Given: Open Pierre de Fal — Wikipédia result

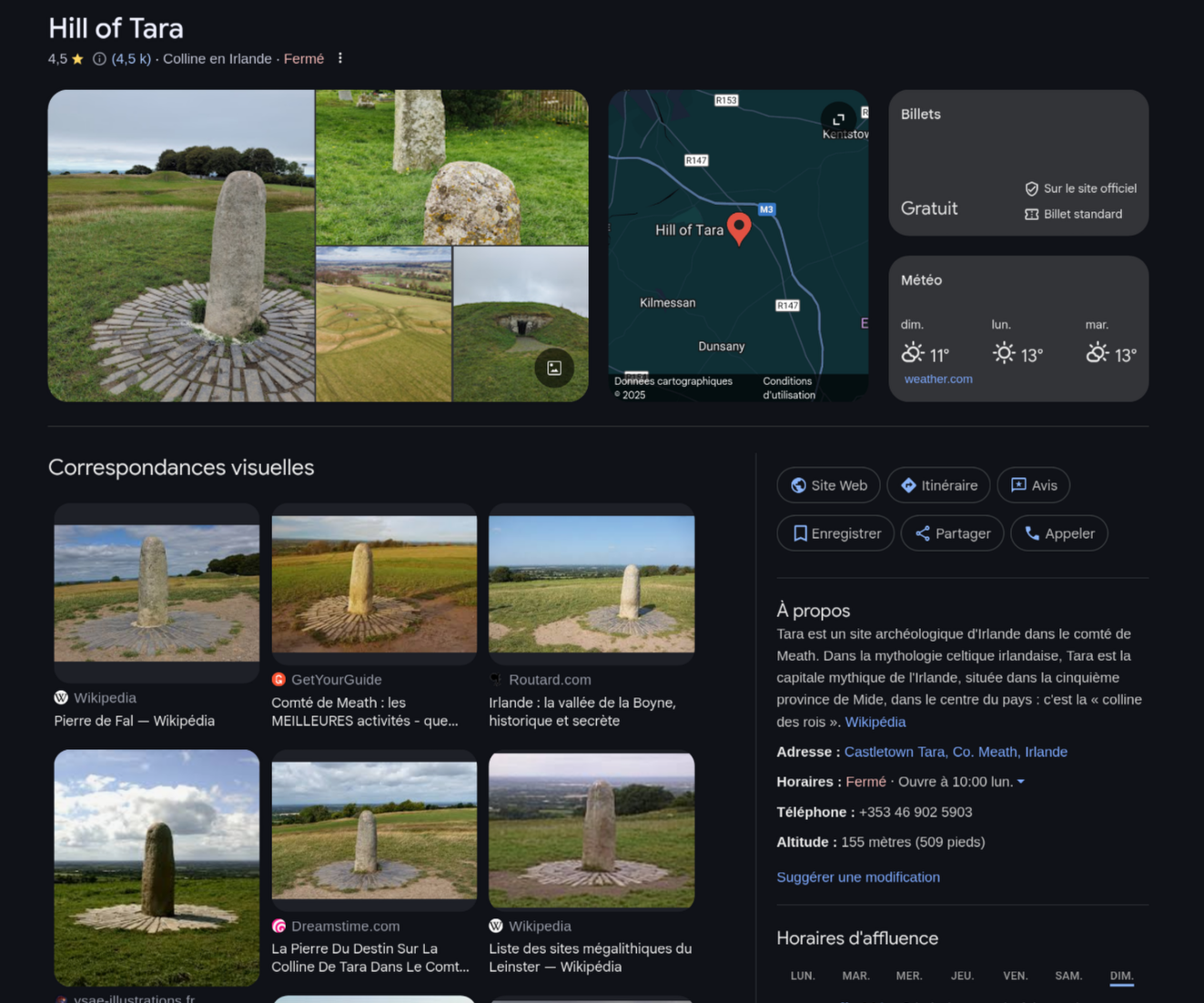Looking at the screenshot, I should coord(135,721).
